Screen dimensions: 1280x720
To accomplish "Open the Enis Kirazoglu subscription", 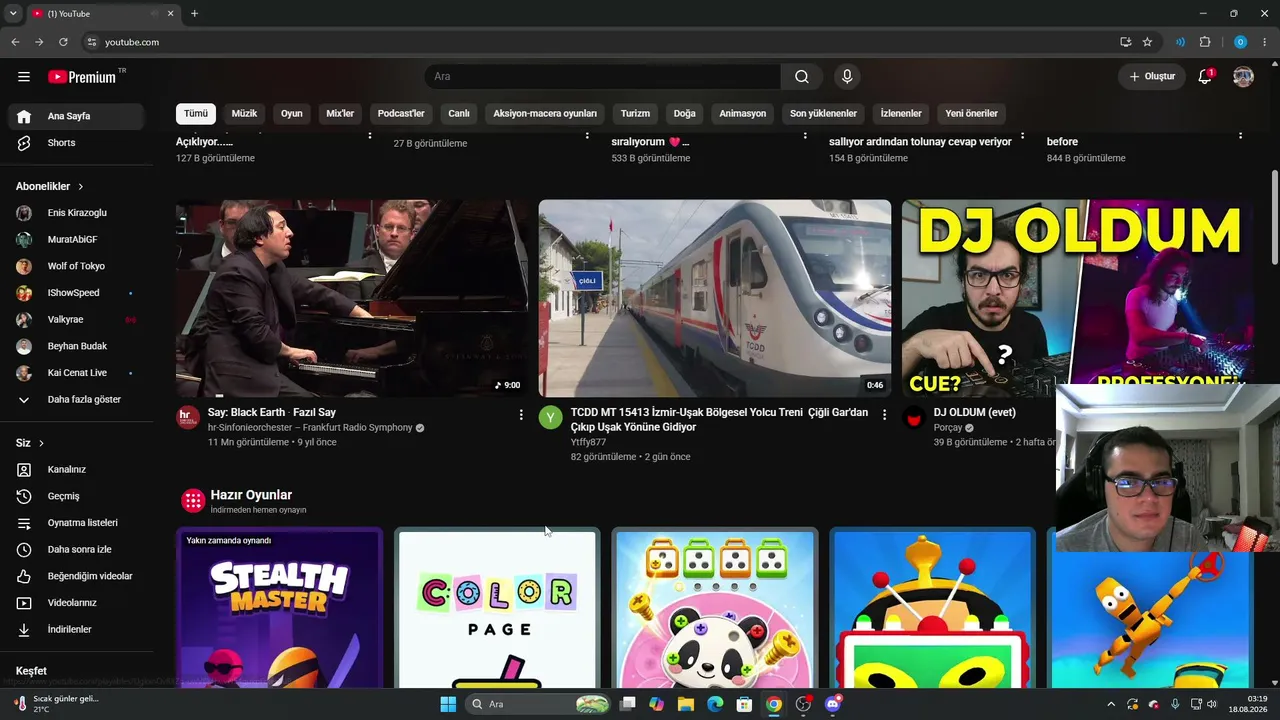I will click(x=76, y=213).
